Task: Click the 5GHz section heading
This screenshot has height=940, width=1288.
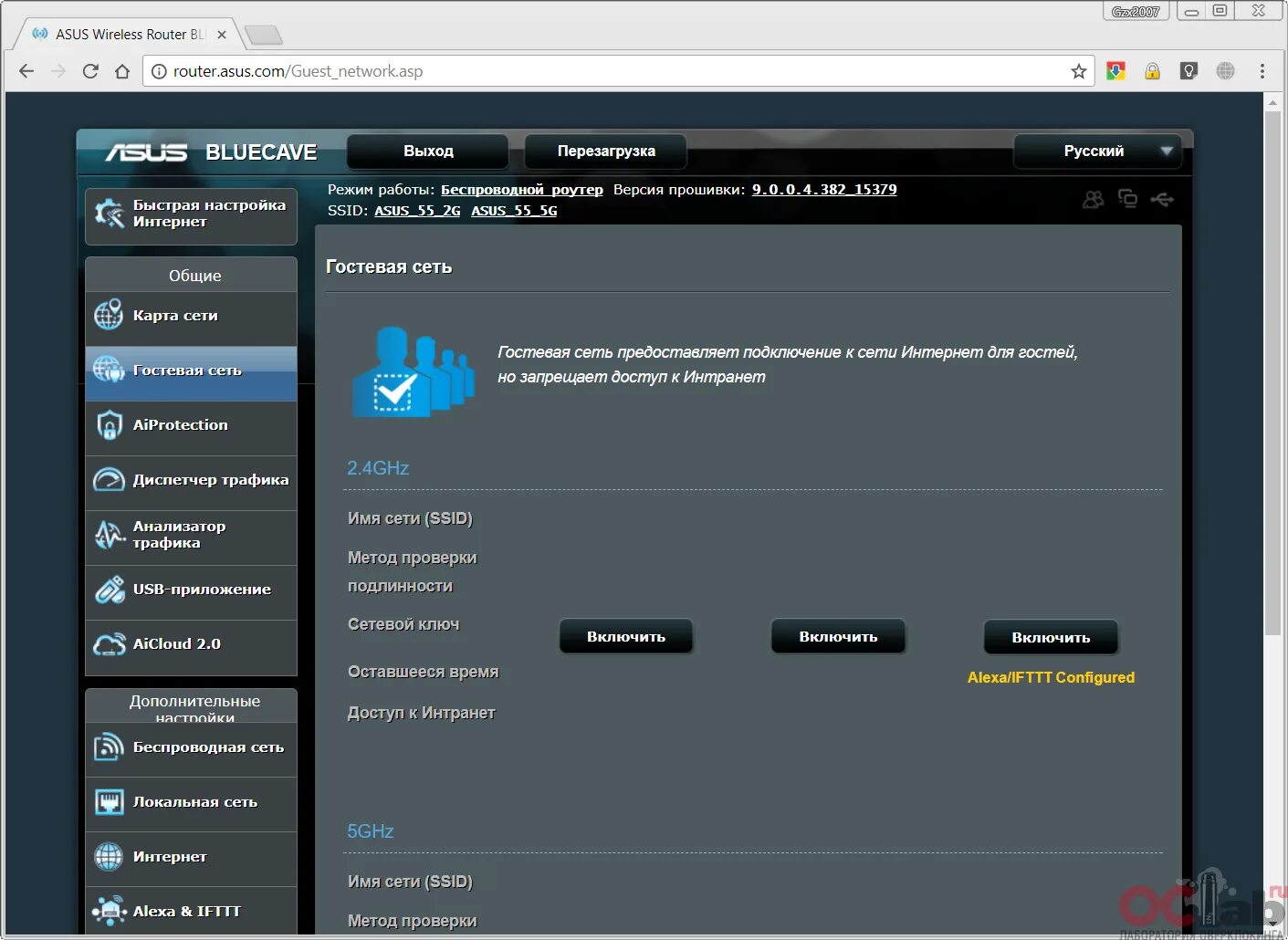Action: [x=370, y=831]
